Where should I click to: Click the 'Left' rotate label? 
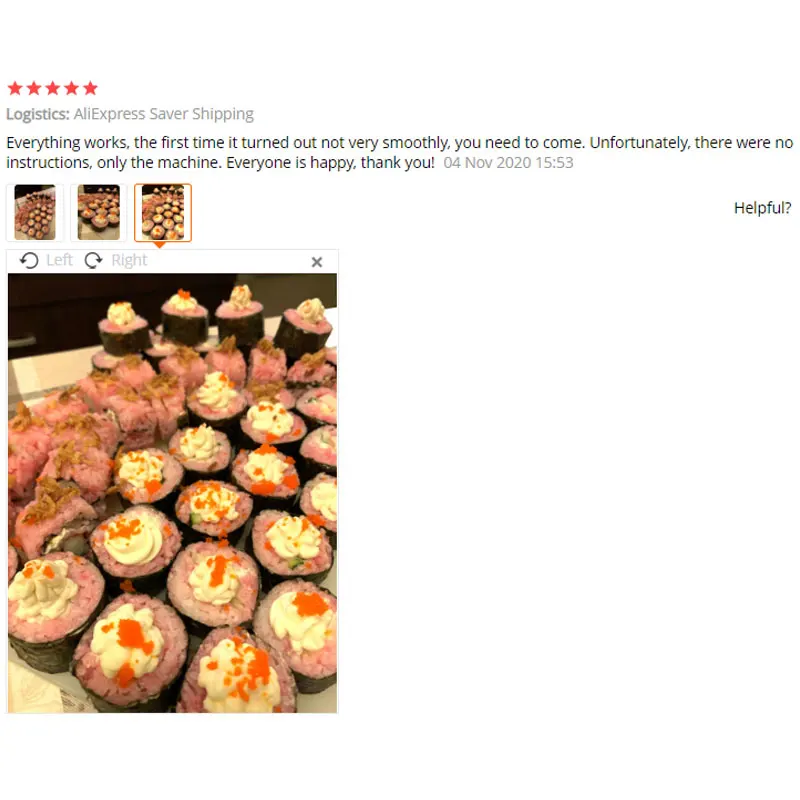(x=59, y=260)
